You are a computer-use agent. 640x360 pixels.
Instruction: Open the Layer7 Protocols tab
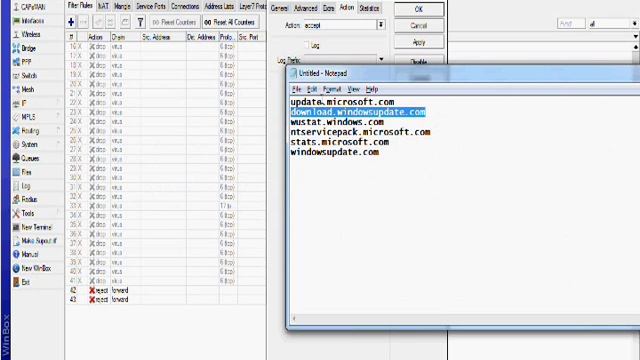(252, 6)
